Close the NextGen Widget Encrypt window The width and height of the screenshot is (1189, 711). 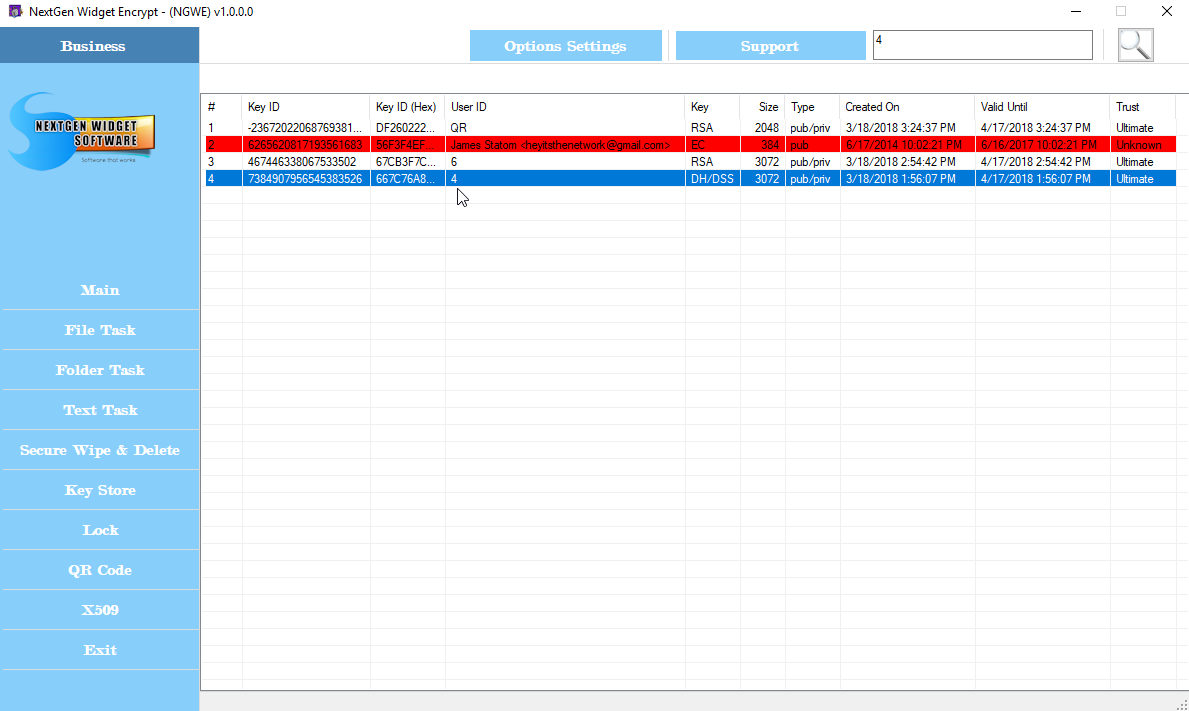(1167, 11)
